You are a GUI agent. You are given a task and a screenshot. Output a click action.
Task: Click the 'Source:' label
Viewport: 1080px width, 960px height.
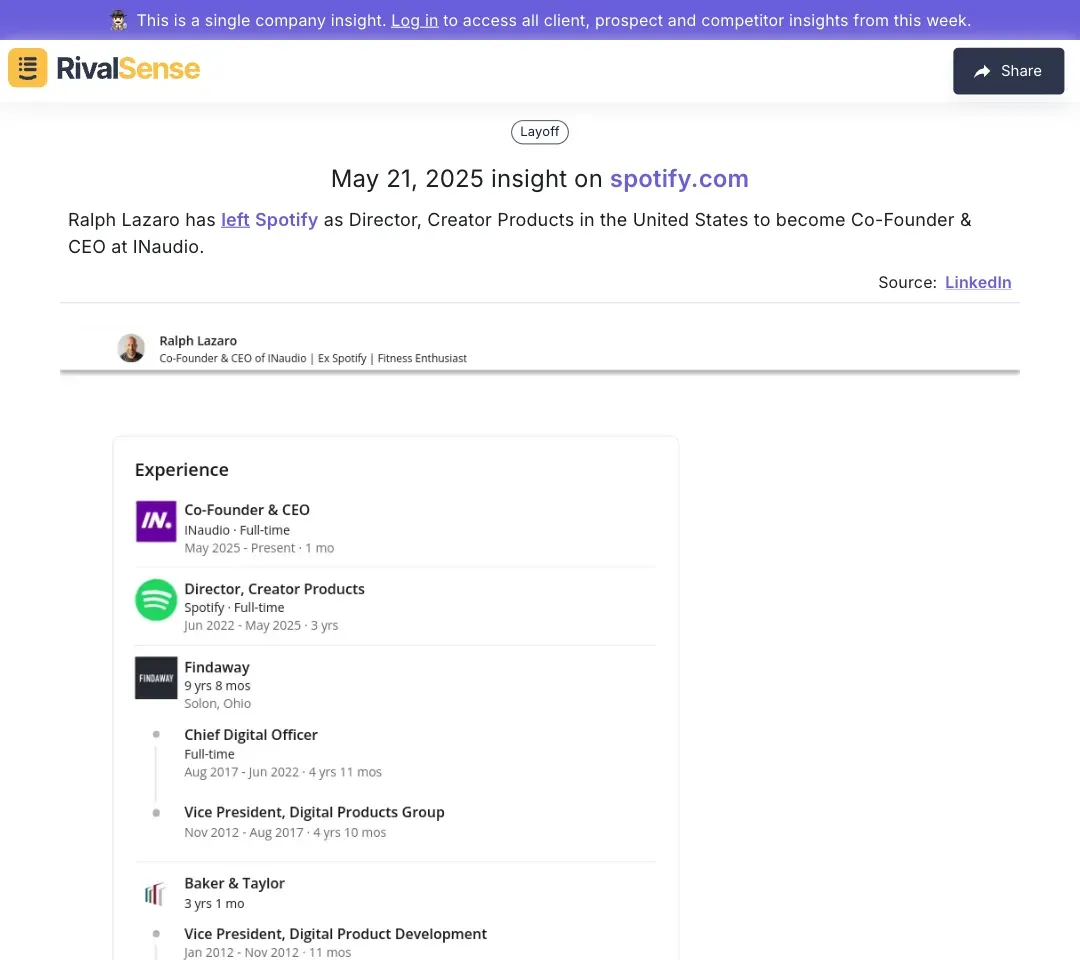click(908, 282)
